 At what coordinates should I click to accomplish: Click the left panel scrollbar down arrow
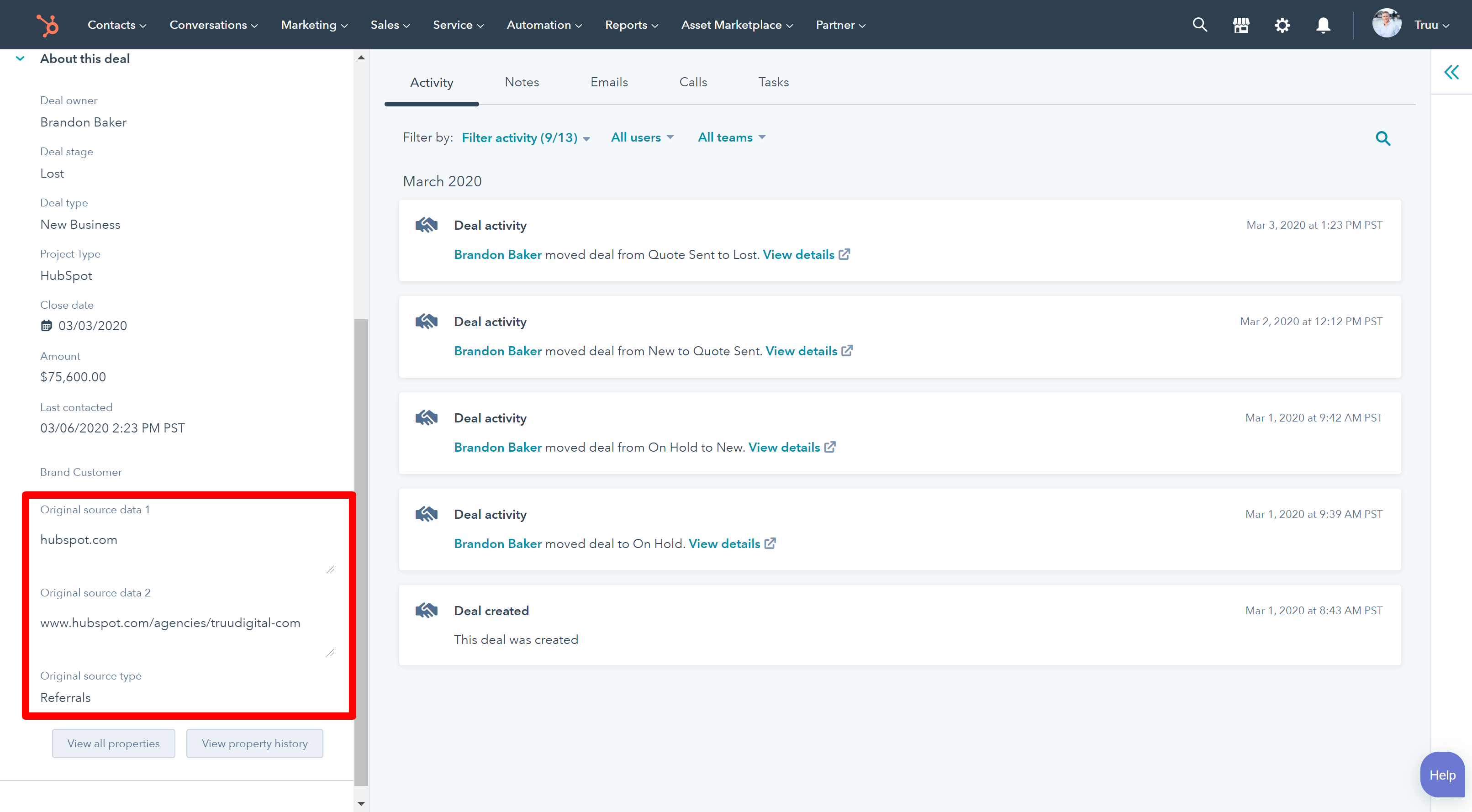click(361, 803)
